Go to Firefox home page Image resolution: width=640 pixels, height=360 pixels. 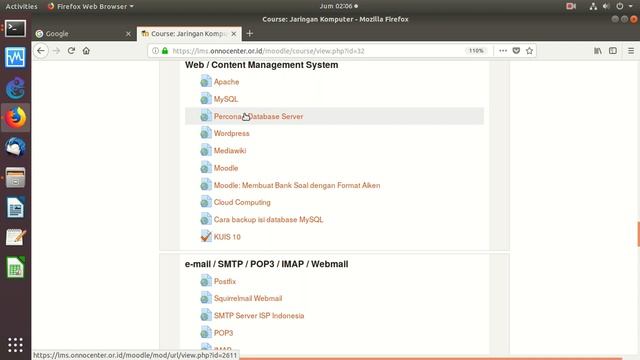(86, 51)
